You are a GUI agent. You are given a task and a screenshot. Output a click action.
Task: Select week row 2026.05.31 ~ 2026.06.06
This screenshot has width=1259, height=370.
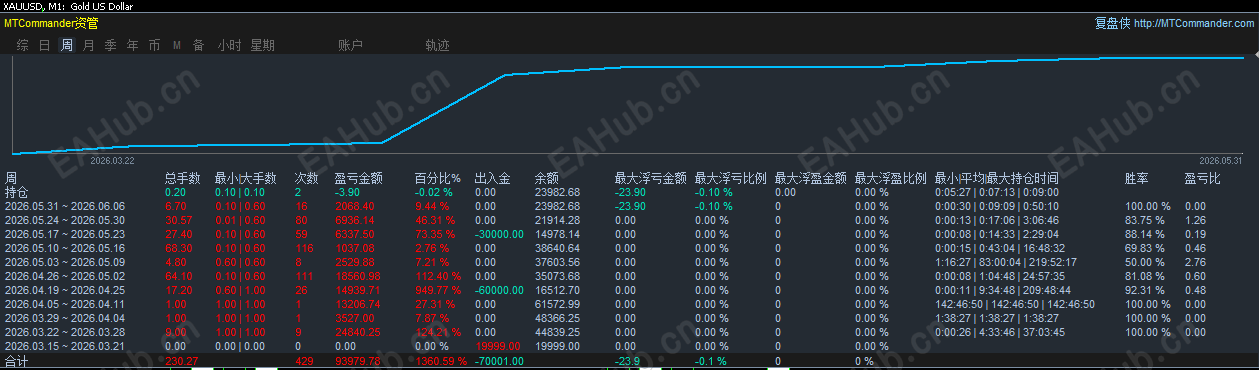coord(64,206)
